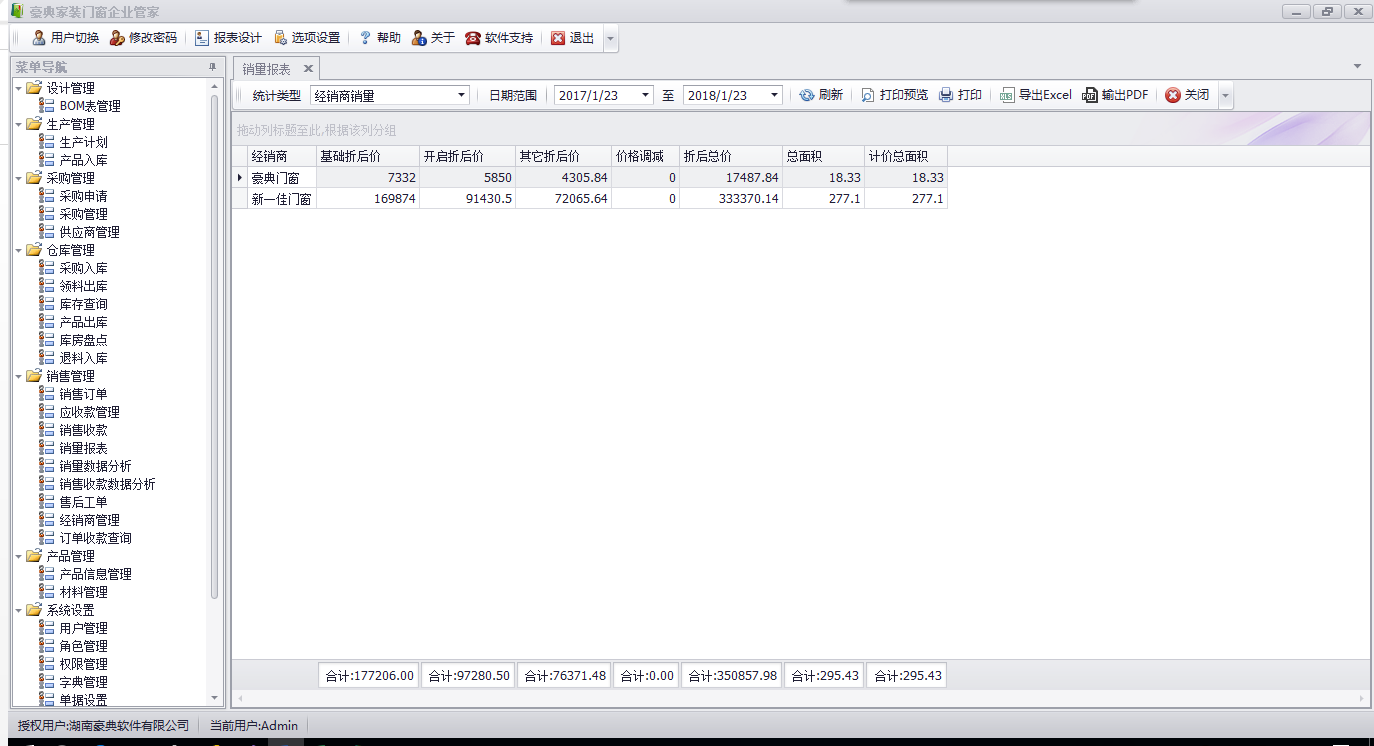Click 输出PDF to export PDF
Screen dimensions: 1374x746
point(1115,95)
